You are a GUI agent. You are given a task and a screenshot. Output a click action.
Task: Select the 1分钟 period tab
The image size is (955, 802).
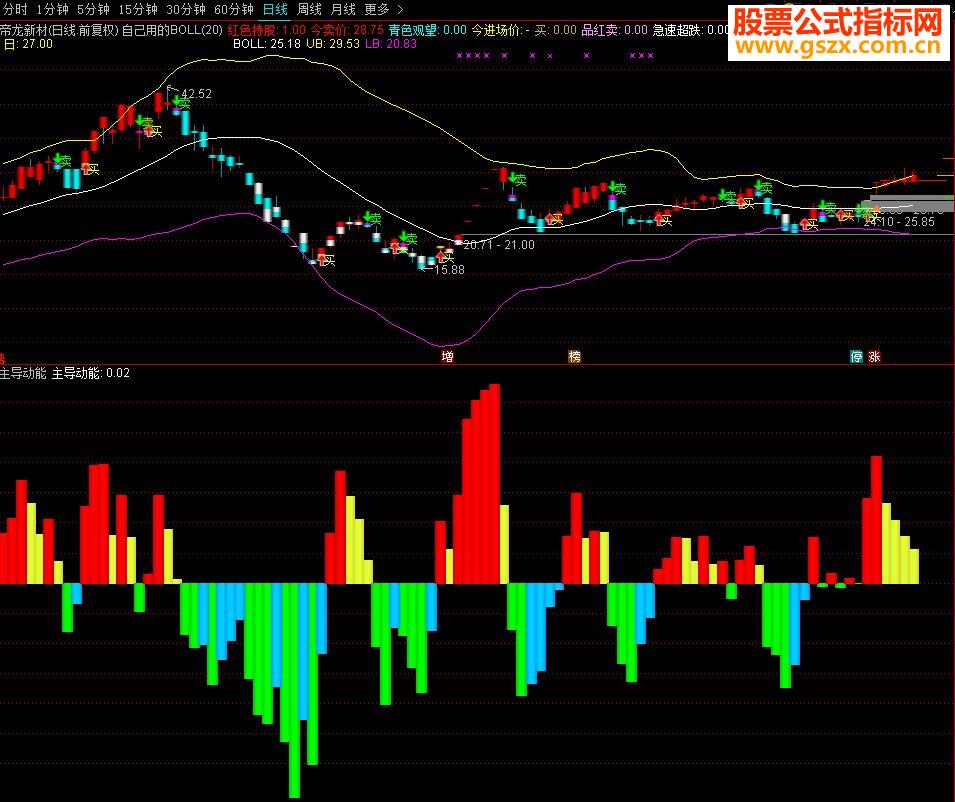click(52, 9)
